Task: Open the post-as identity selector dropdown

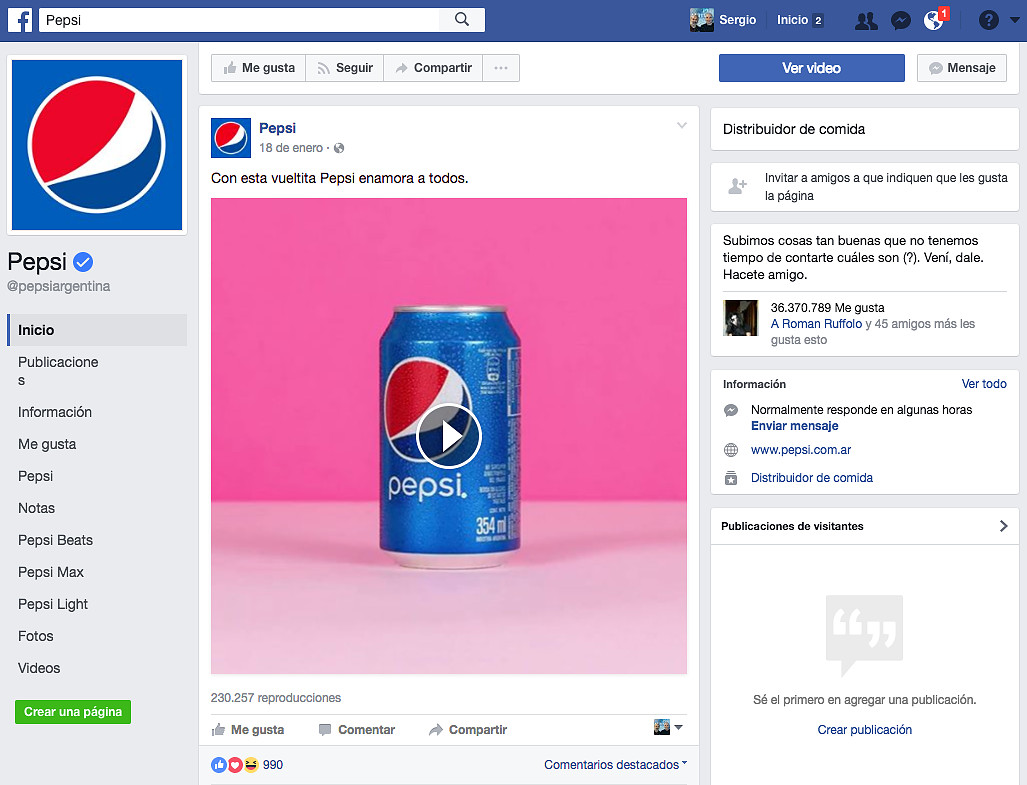Action: (x=669, y=727)
